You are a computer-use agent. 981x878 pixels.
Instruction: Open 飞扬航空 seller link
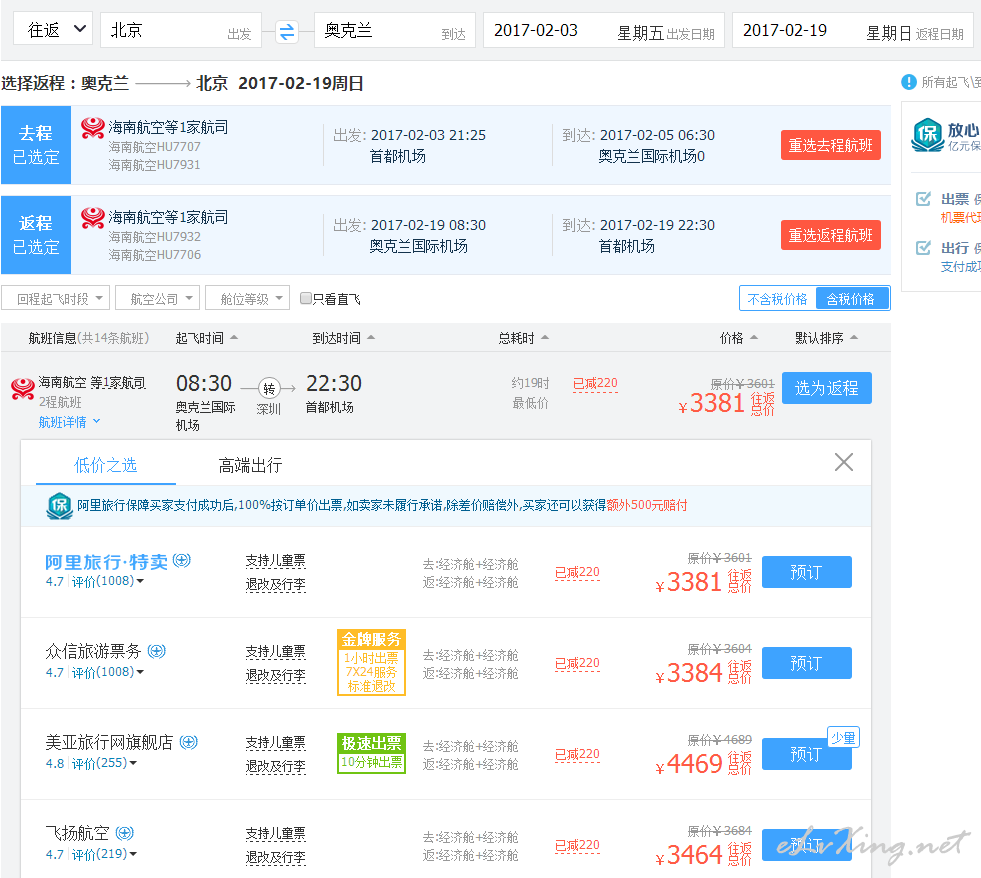(x=78, y=833)
